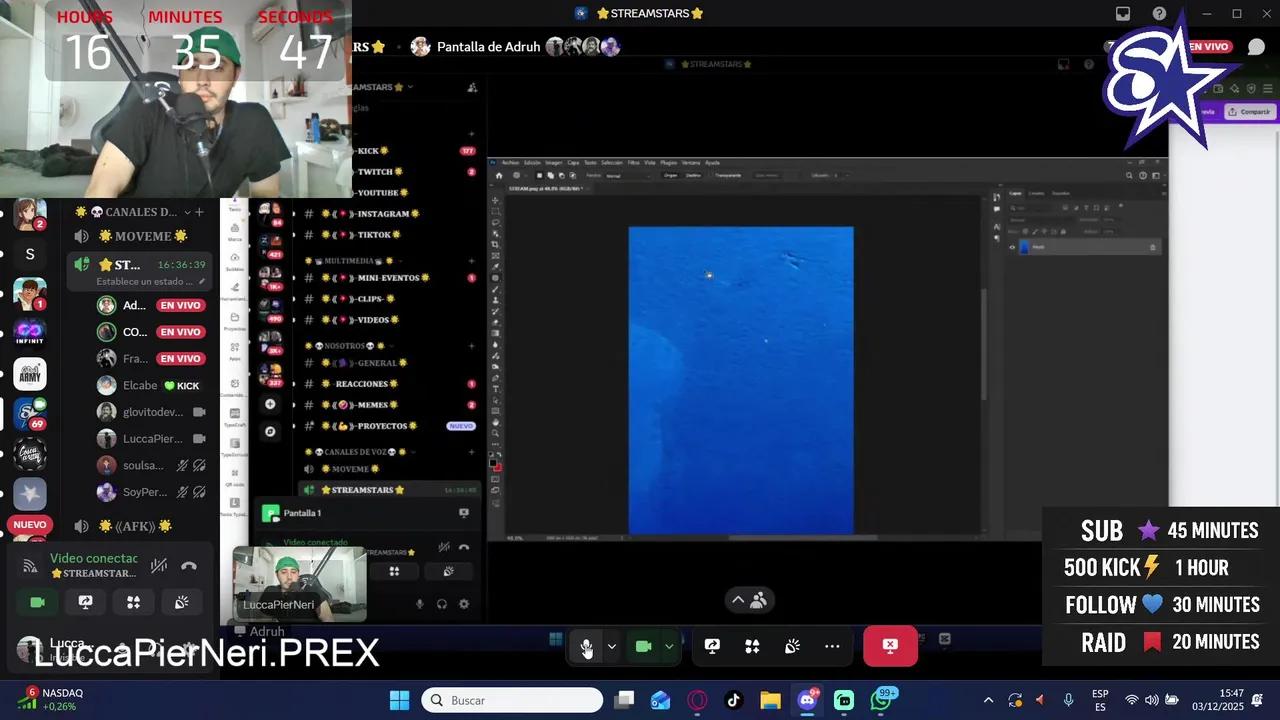This screenshot has height=720, width=1280.
Task: Disconnect from voice with the hang-up icon
Action: point(189,565)
